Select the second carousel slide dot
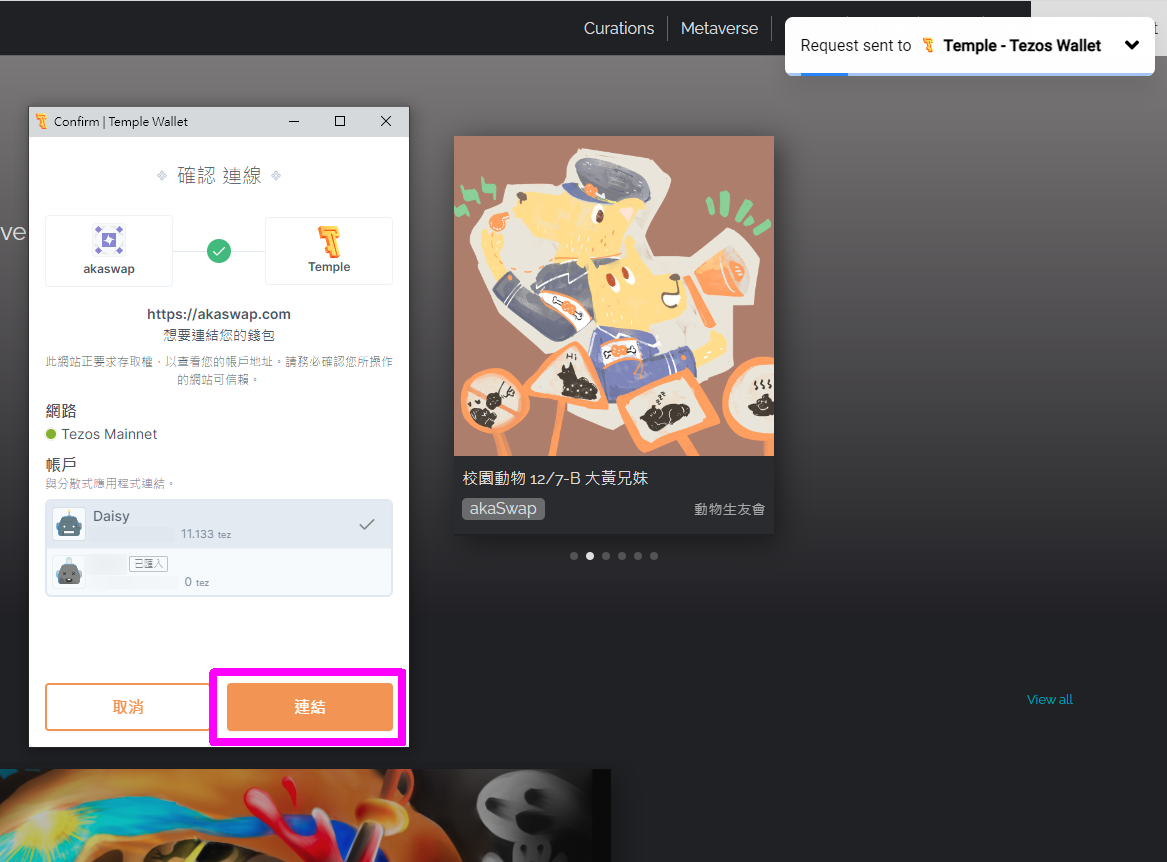 coord(590,556)
